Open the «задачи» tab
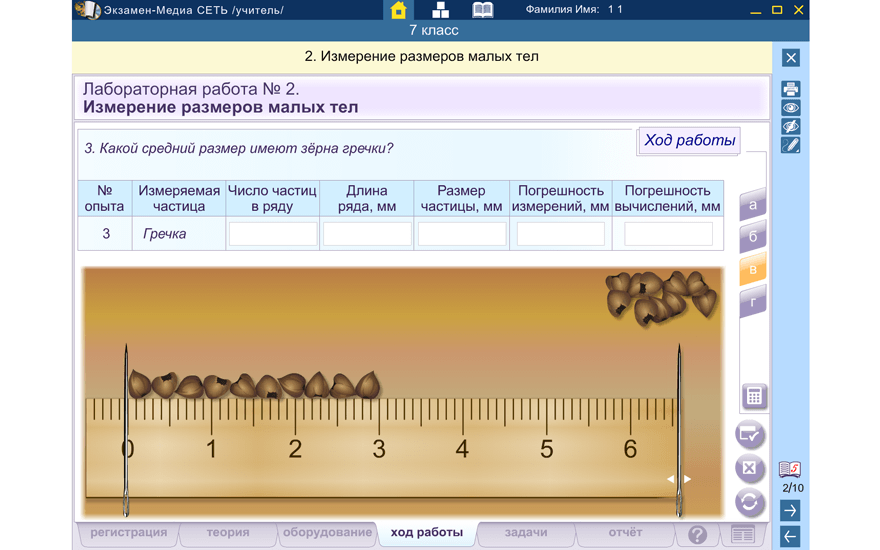Viewport: 880px width, 550px height. click(x=526, y=533)
